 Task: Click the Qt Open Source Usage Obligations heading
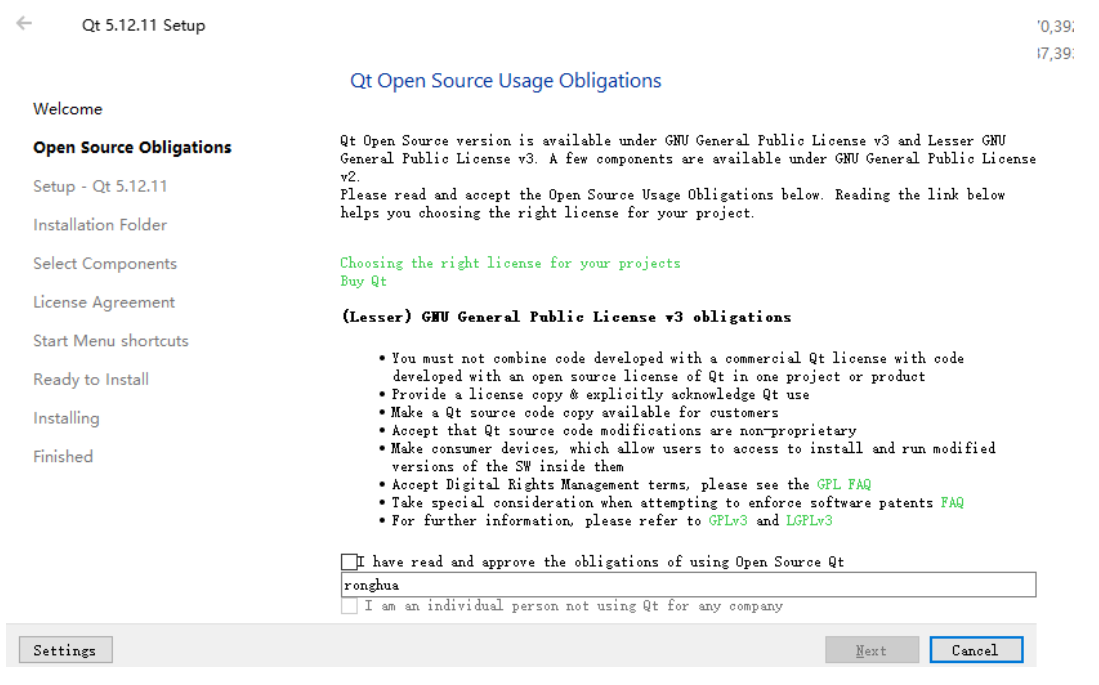[x=505, y=81]
